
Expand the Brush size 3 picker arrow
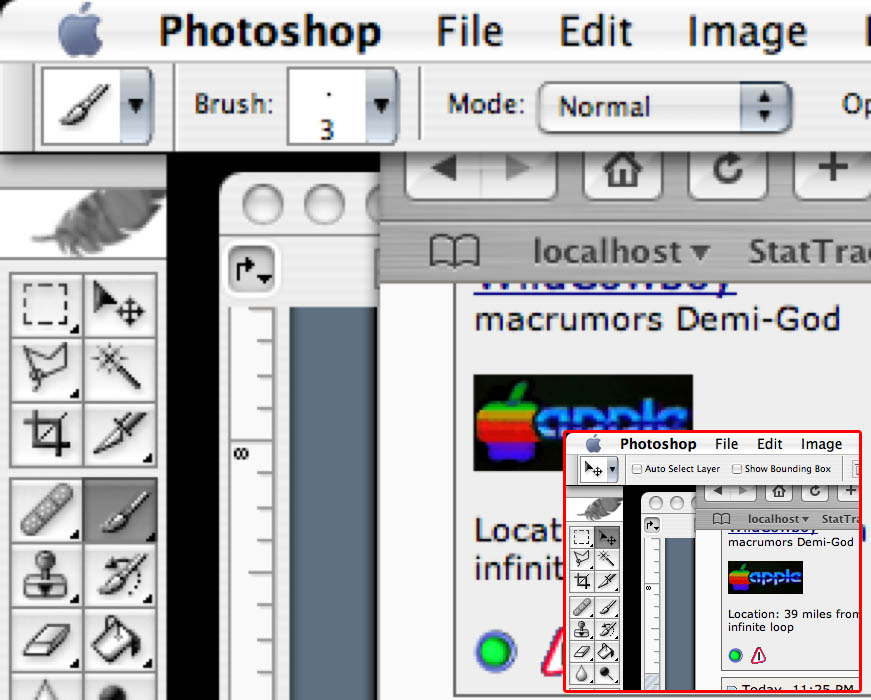[x=381, y=106]
